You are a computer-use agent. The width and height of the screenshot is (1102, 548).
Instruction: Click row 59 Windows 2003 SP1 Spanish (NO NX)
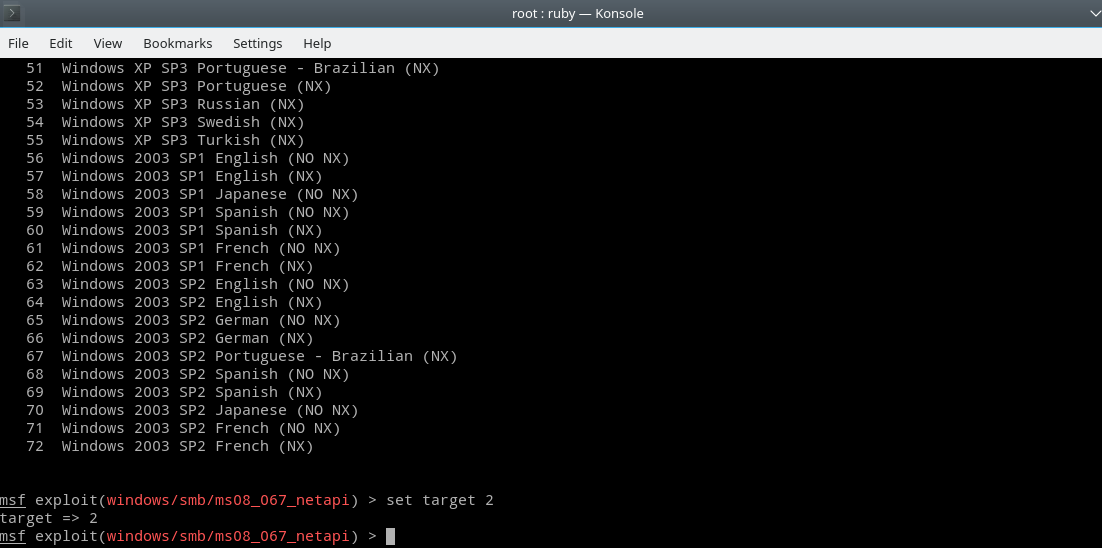pos(188,212)
